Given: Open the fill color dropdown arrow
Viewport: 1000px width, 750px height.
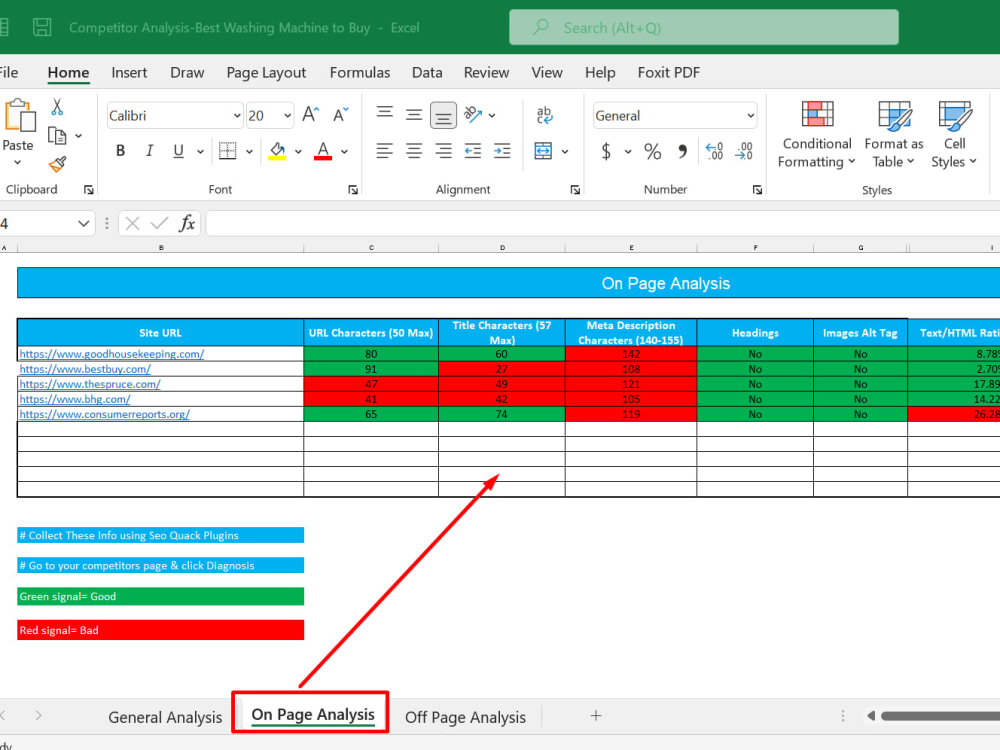Looking at the screenshot, I should tap(298, 152).
